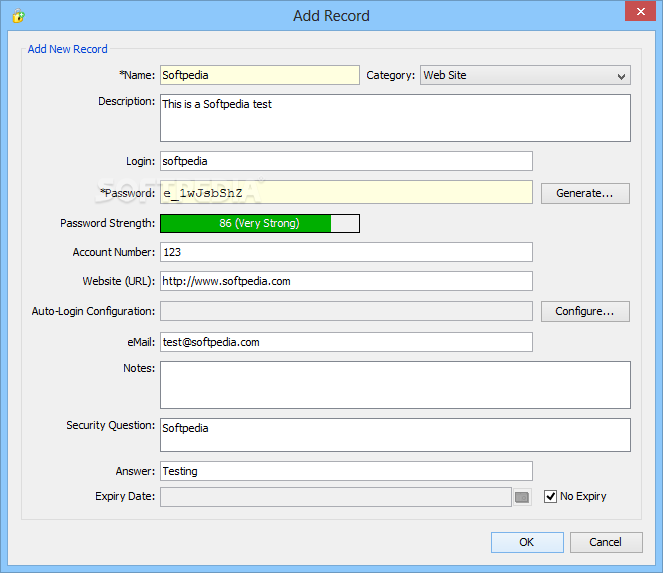Click the Auto-Login Configuration field
This screenshot has width=663, height=573.
tap(346, 311)
